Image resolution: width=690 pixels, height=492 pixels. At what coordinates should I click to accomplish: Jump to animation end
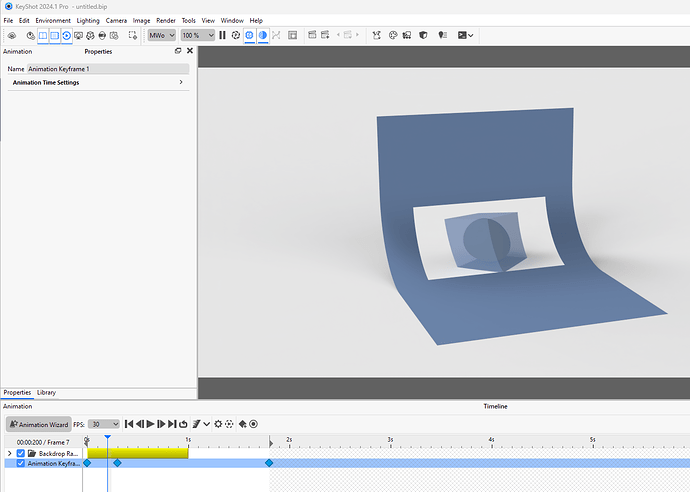172,424
